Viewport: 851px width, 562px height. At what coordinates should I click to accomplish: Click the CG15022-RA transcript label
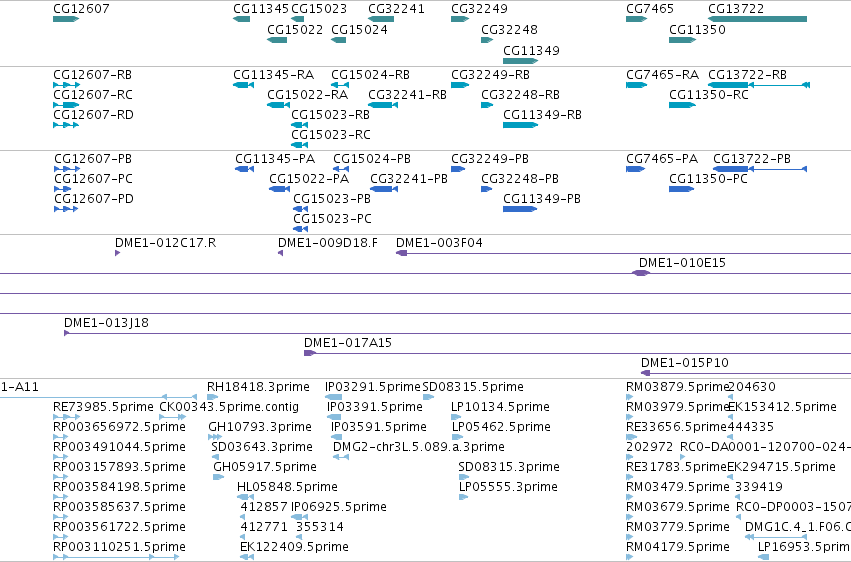click(307, 94)
